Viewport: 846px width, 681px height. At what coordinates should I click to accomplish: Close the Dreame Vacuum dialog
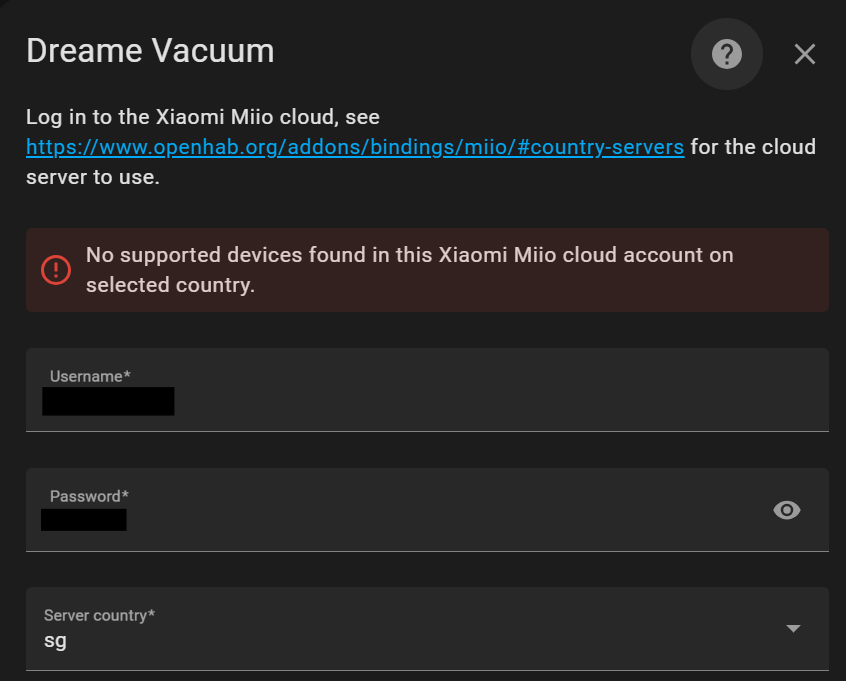(x=805, y=54)
